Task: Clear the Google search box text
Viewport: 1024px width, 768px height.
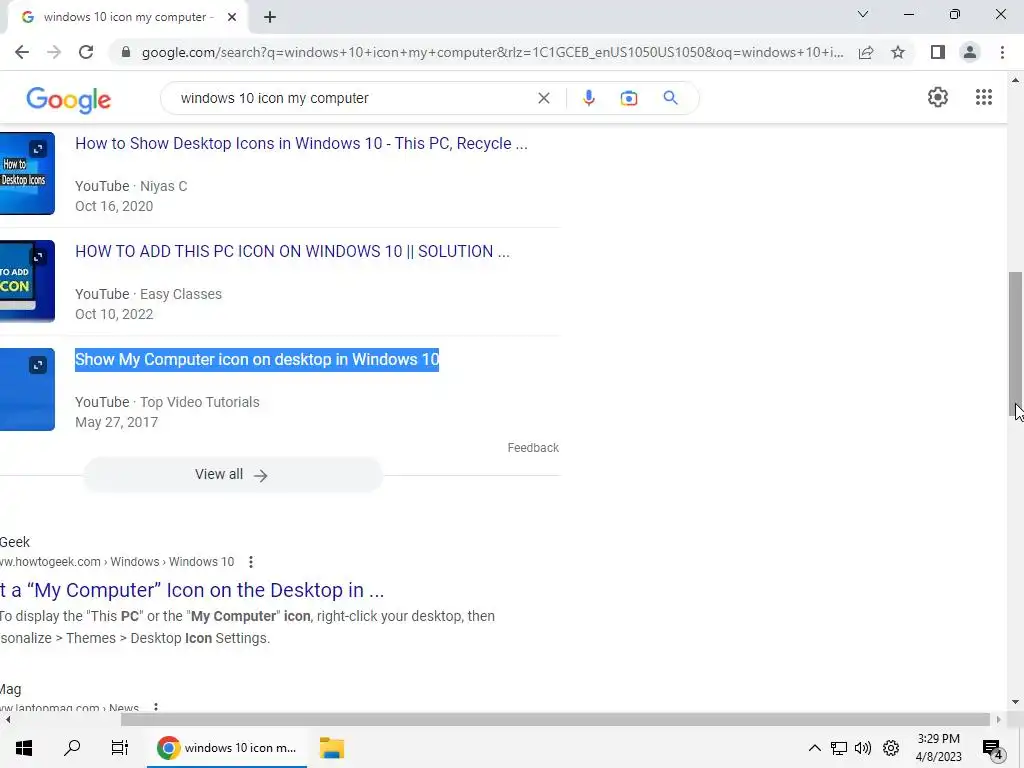Action: [543, 98]
